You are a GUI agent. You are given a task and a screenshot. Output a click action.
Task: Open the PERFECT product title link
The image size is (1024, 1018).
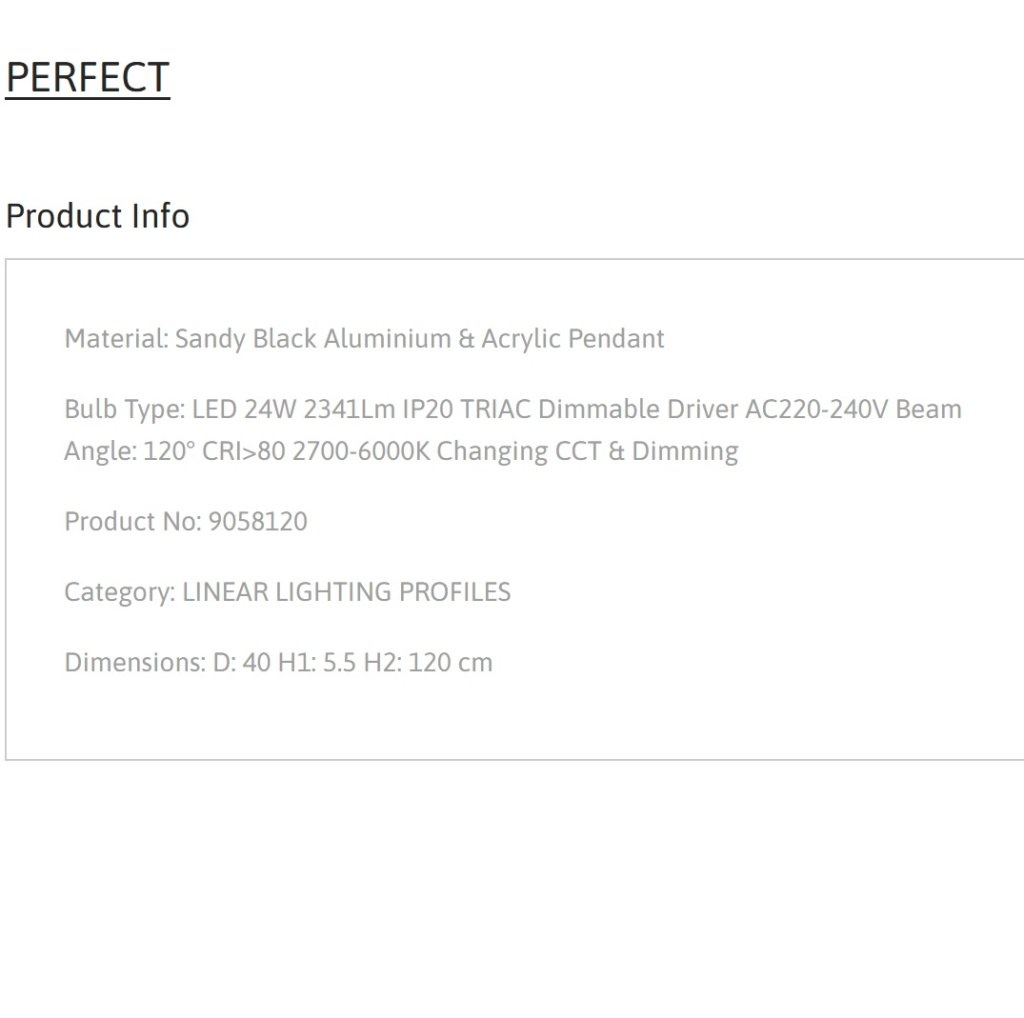point(88,78)
